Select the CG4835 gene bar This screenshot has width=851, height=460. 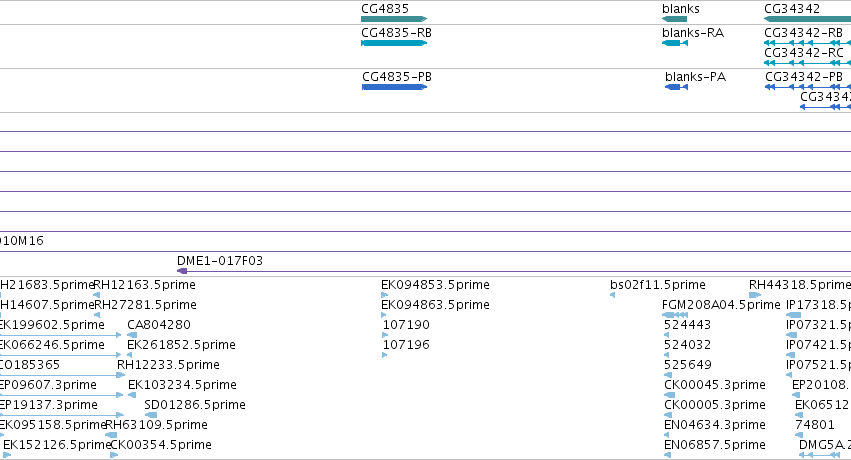394,19
